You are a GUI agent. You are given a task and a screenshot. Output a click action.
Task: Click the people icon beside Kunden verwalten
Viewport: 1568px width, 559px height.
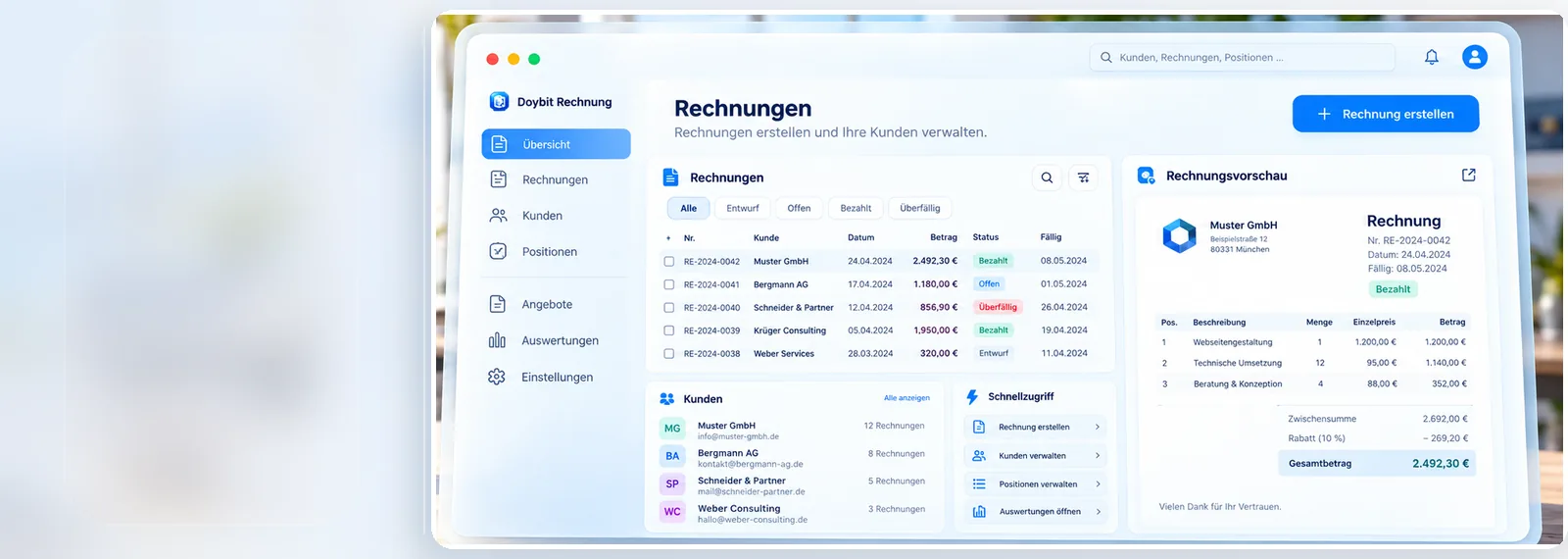point(979,455)
